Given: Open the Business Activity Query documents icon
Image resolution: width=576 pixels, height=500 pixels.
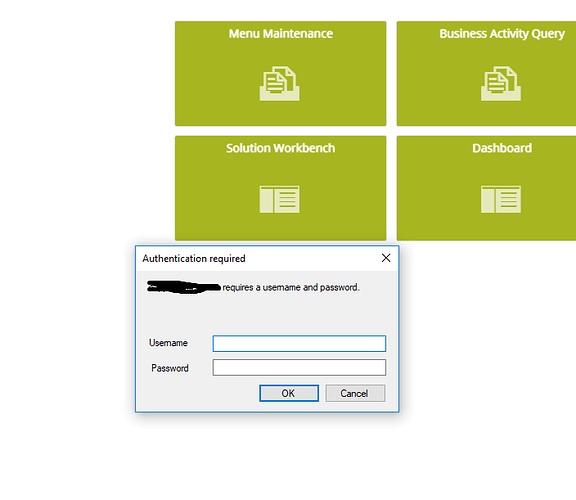Looking at the screenshot, I should (501, 83).
